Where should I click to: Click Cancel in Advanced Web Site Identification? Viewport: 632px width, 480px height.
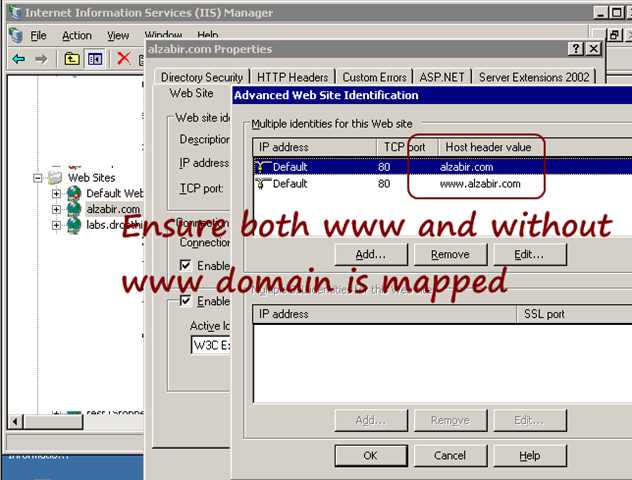click(x=450, y=455)
